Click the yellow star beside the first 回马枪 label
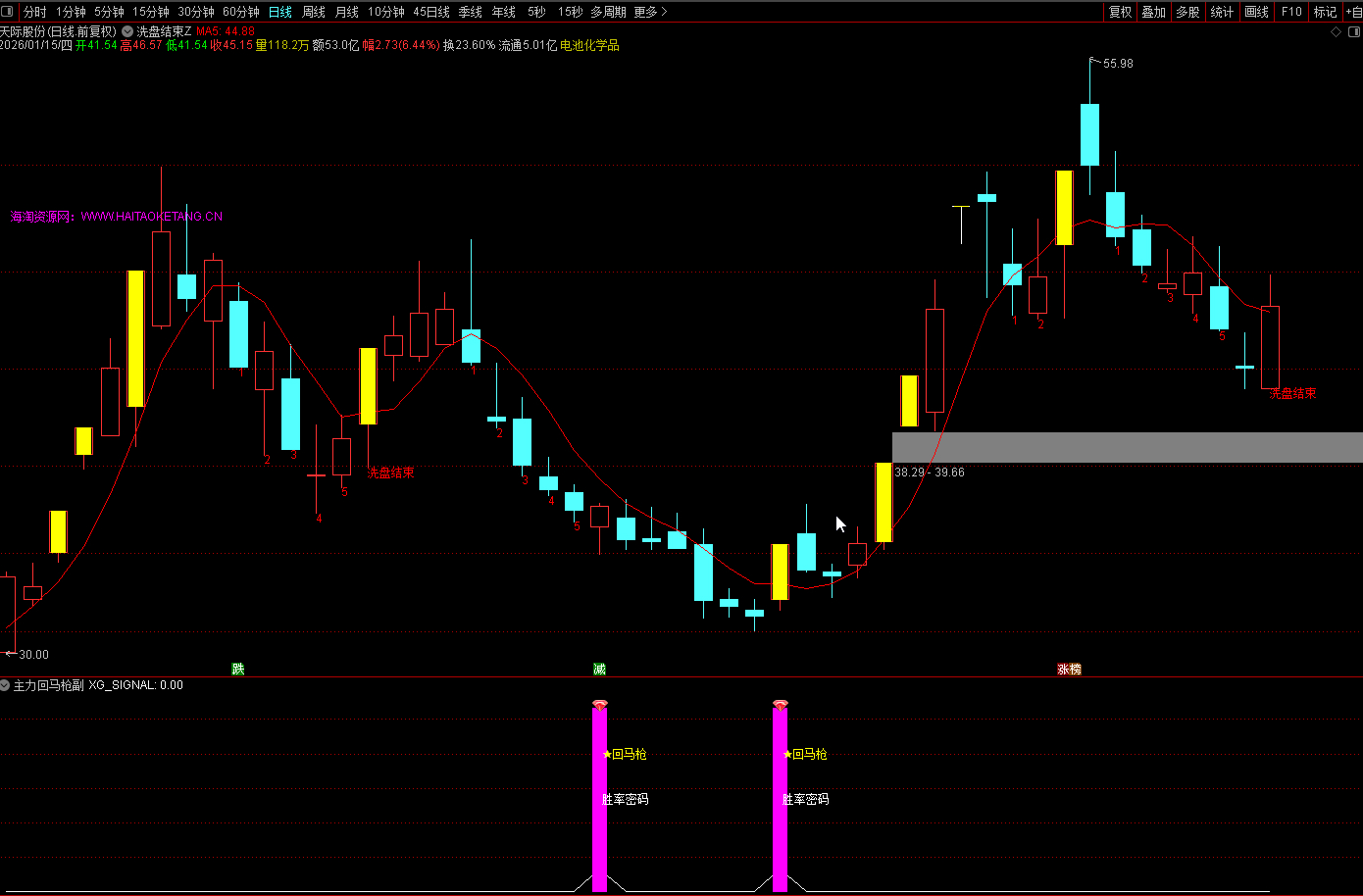The height and width of the screenshot is (896, 1363). 607,754
